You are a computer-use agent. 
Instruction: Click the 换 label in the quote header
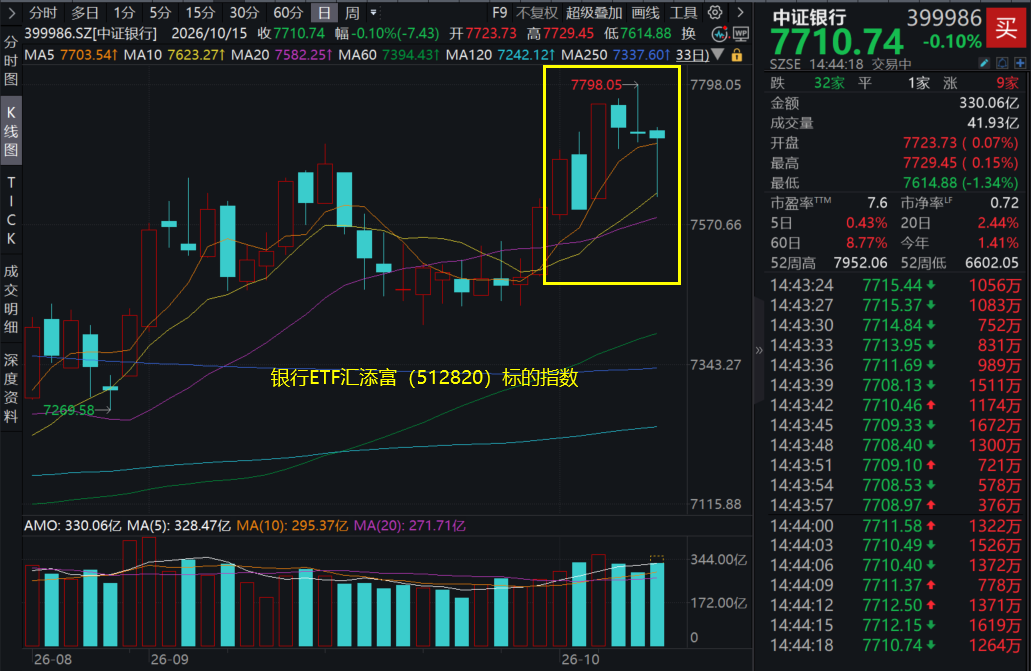pyautogui.click(x=688, y=34)
